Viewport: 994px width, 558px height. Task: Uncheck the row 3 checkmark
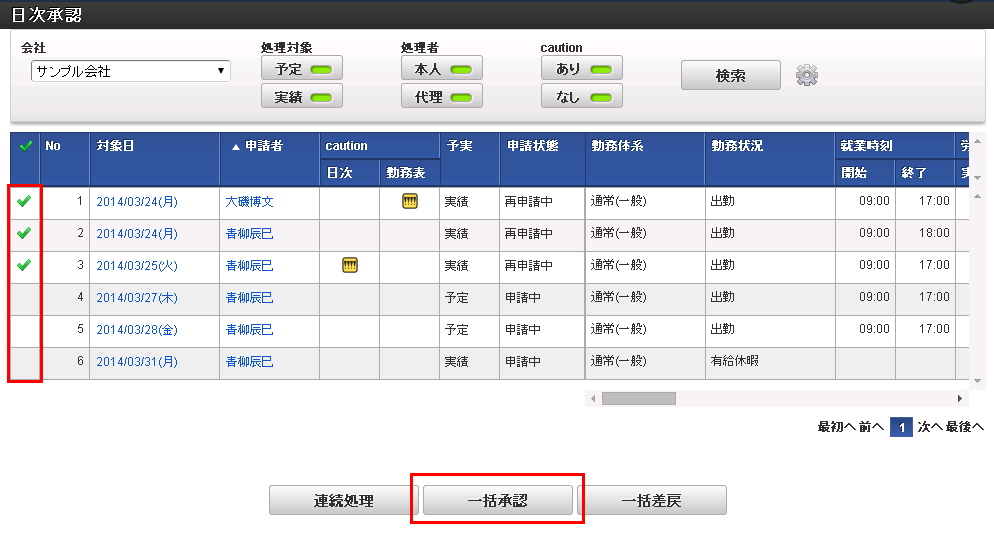click(24, 265)
